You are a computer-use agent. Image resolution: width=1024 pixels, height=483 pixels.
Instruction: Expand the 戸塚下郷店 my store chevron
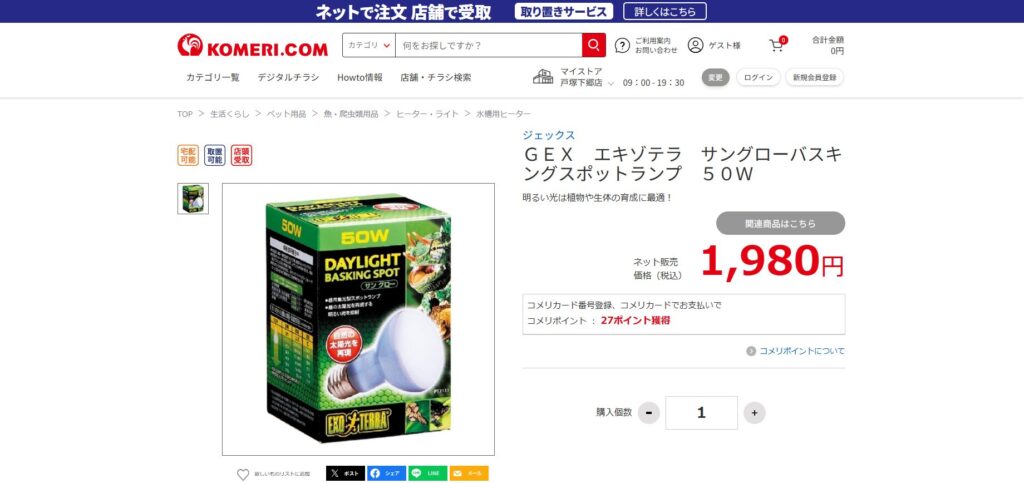click(611, 84)
